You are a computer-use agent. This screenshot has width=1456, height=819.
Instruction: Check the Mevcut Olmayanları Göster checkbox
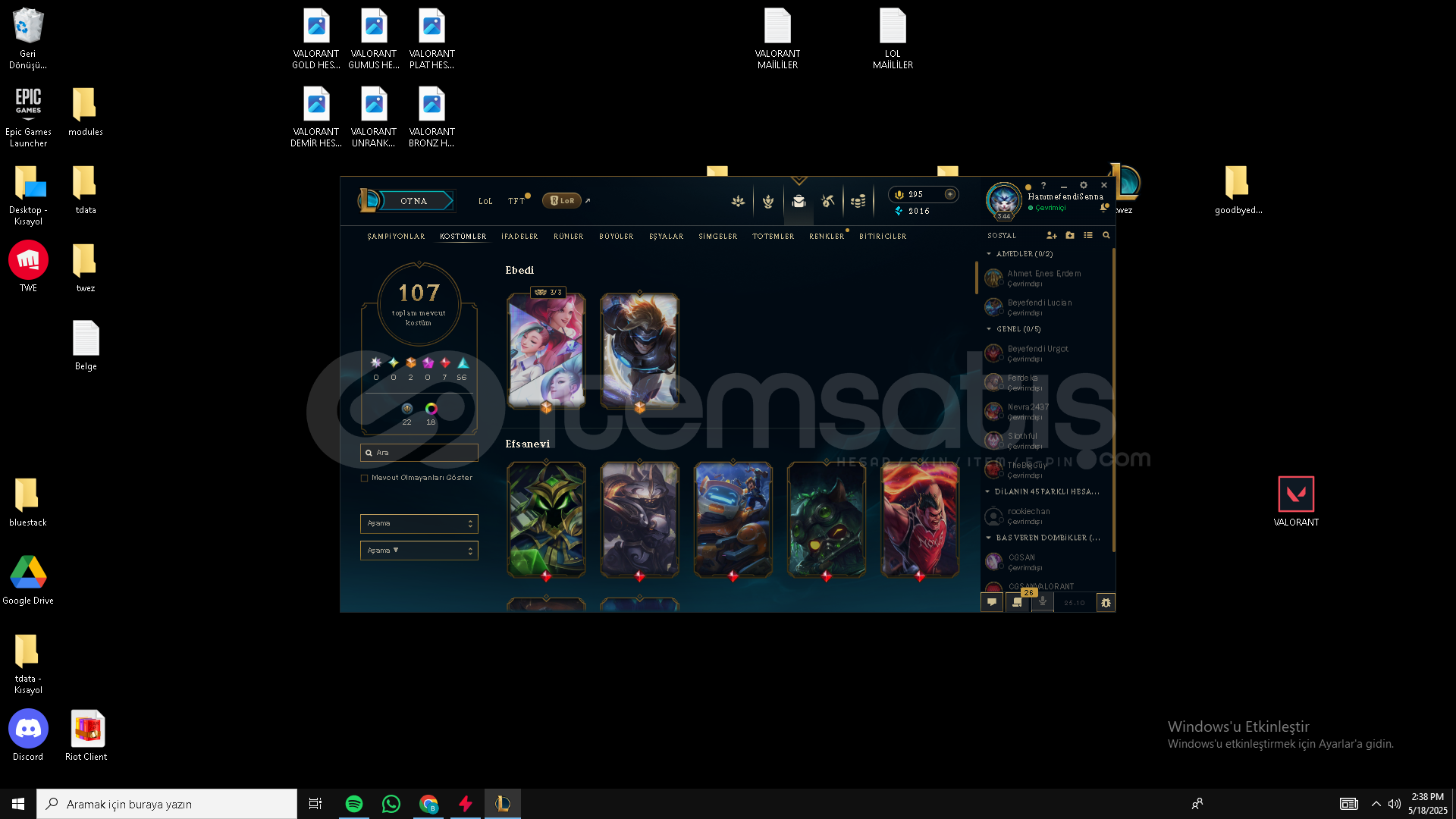click(365, 478)
